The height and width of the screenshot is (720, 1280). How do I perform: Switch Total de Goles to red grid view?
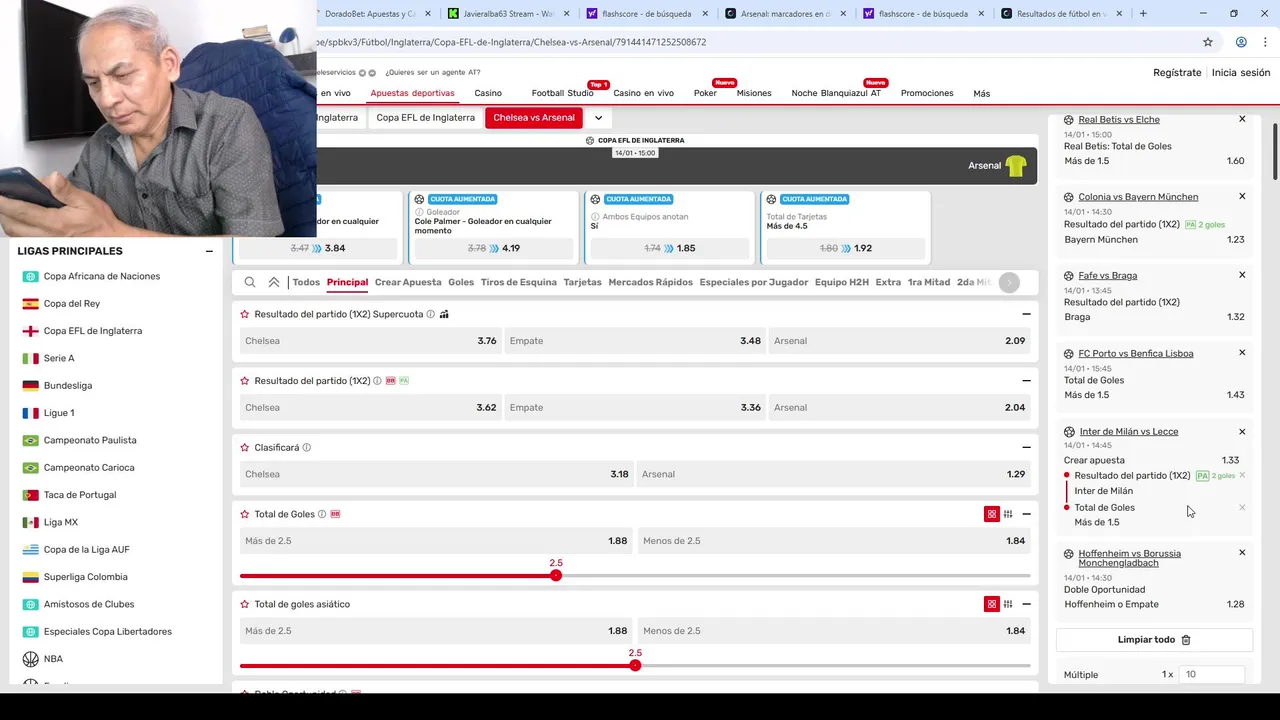click(992, 514)
